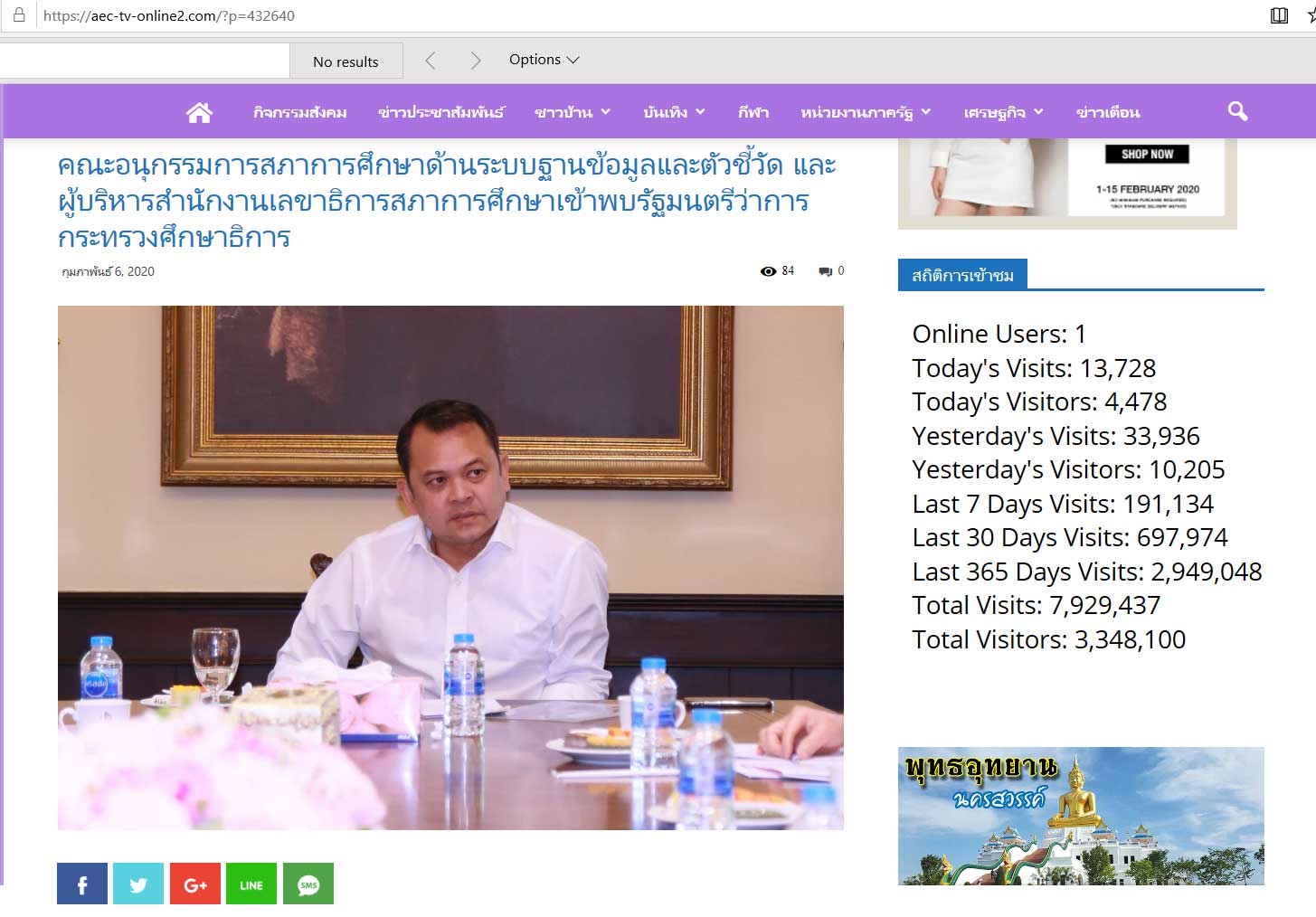Click the find-on-page text field

(145, 61)
